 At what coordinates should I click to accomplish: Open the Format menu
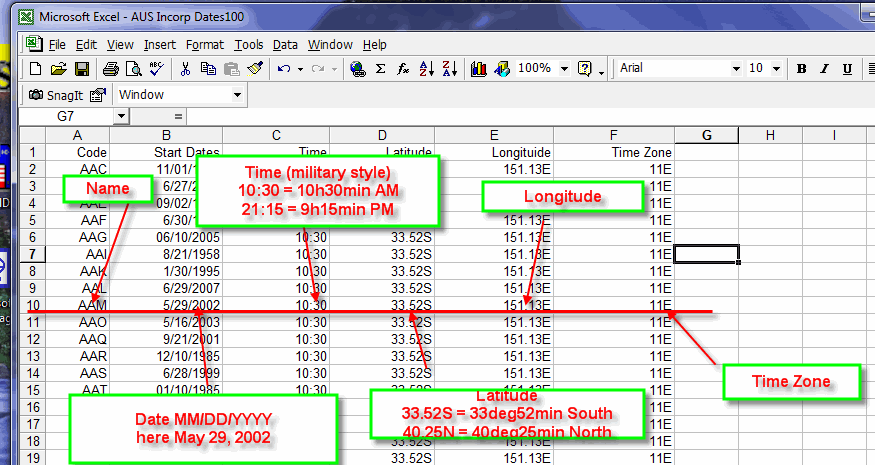point(204,45)
